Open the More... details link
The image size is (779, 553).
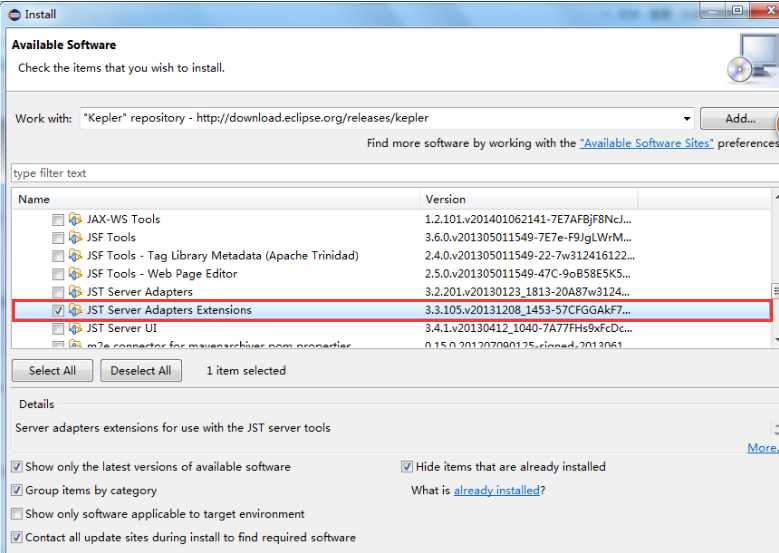click(x=763, y=448)
